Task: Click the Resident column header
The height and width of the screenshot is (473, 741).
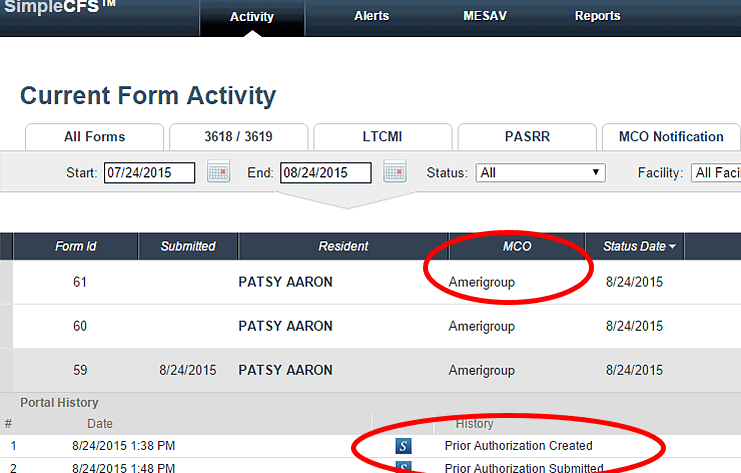Action: [x=343, y=246]
